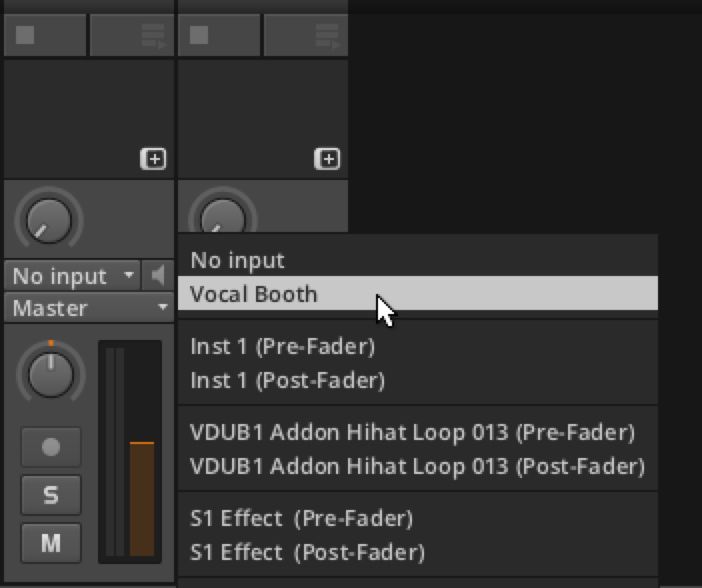Click the stop clip square on first track
The image size is (702, 588).
(x=25, y=35)
